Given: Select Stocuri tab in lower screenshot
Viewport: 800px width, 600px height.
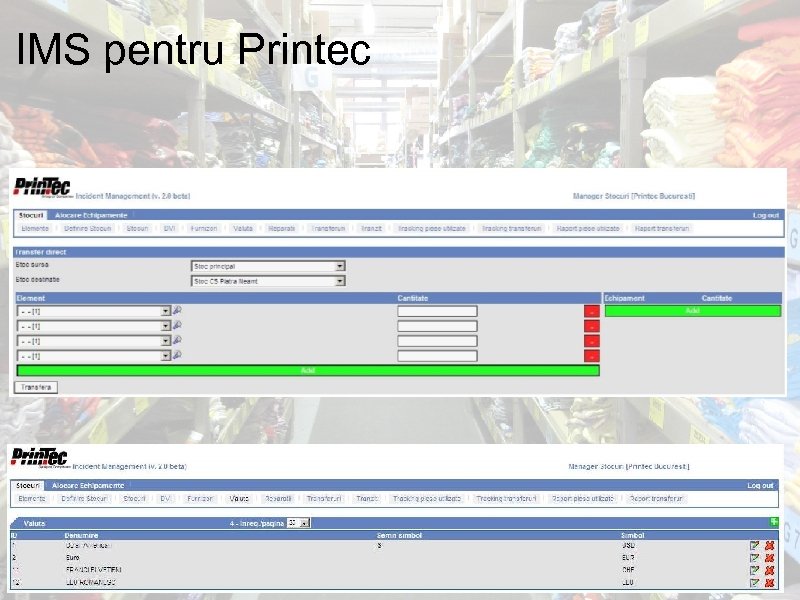Looking at the screenshot, I should pos(28,485).
